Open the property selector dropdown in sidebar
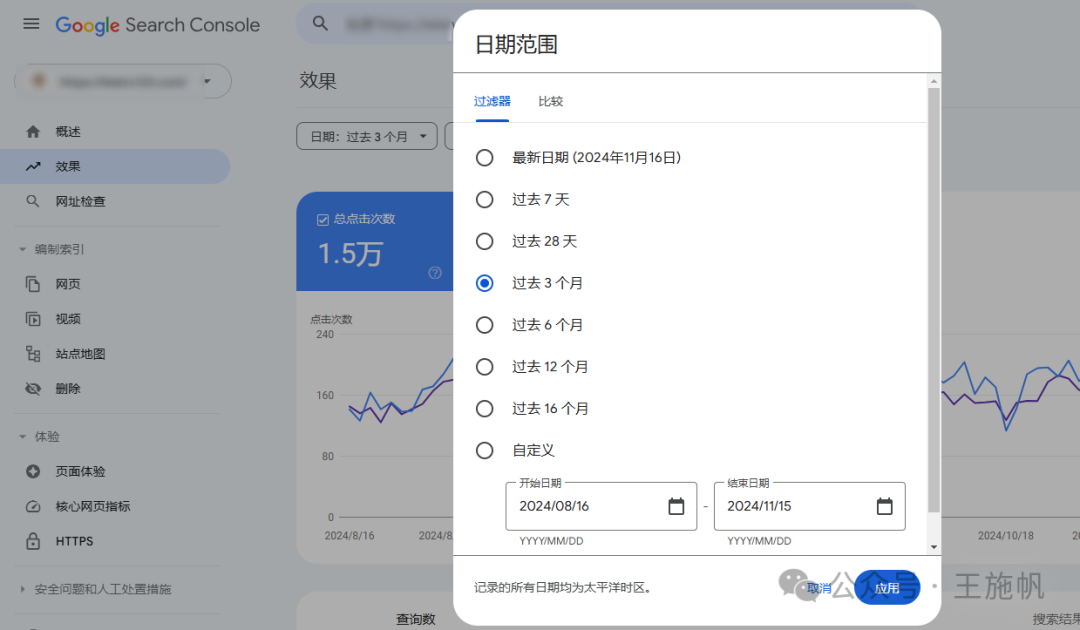 tap(122, 81)
